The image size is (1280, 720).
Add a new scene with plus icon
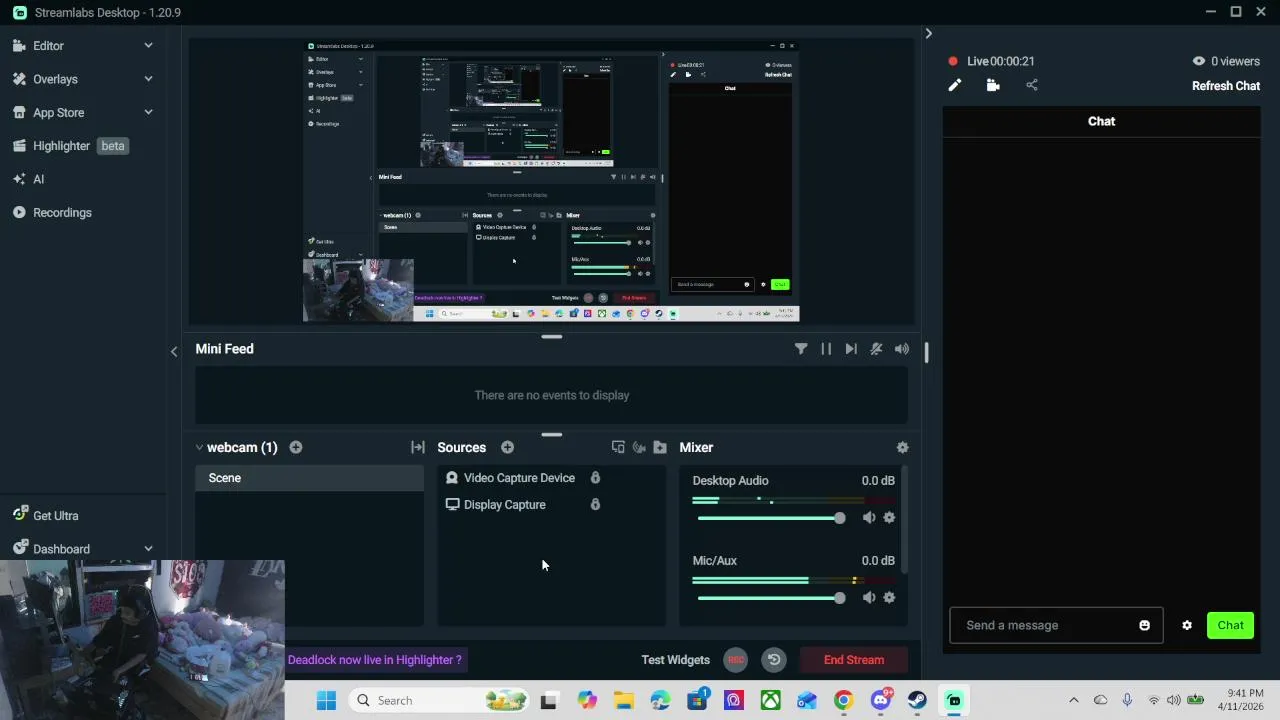point(296,448)
